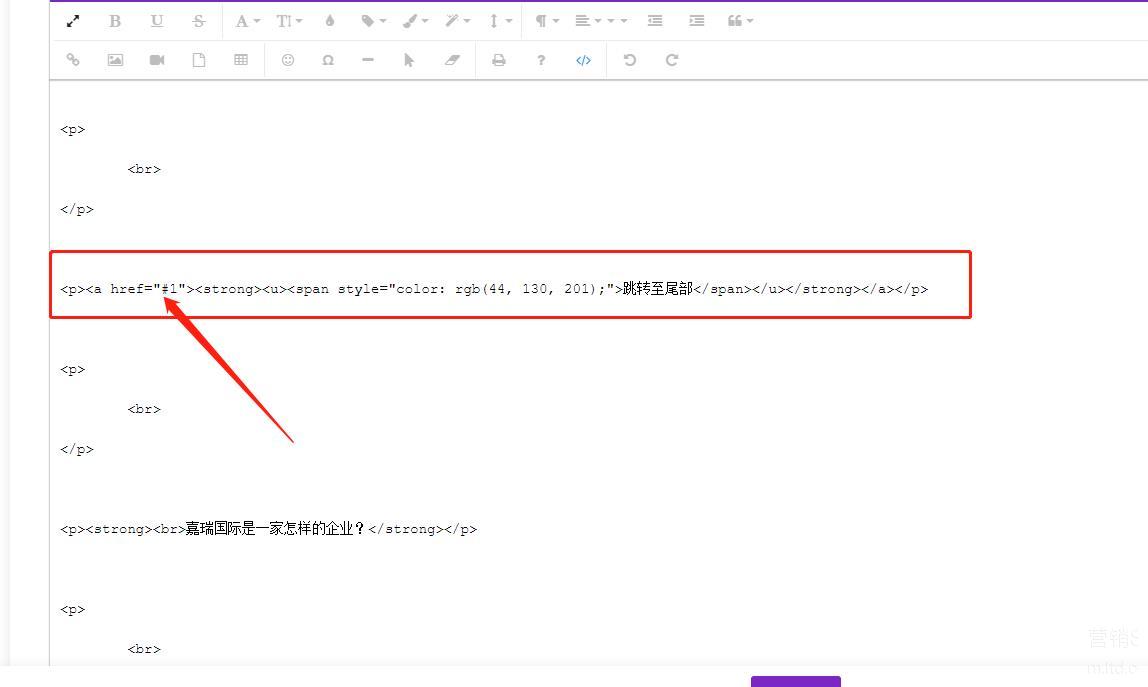
Task: Insert a table
Action: (241, 60)
